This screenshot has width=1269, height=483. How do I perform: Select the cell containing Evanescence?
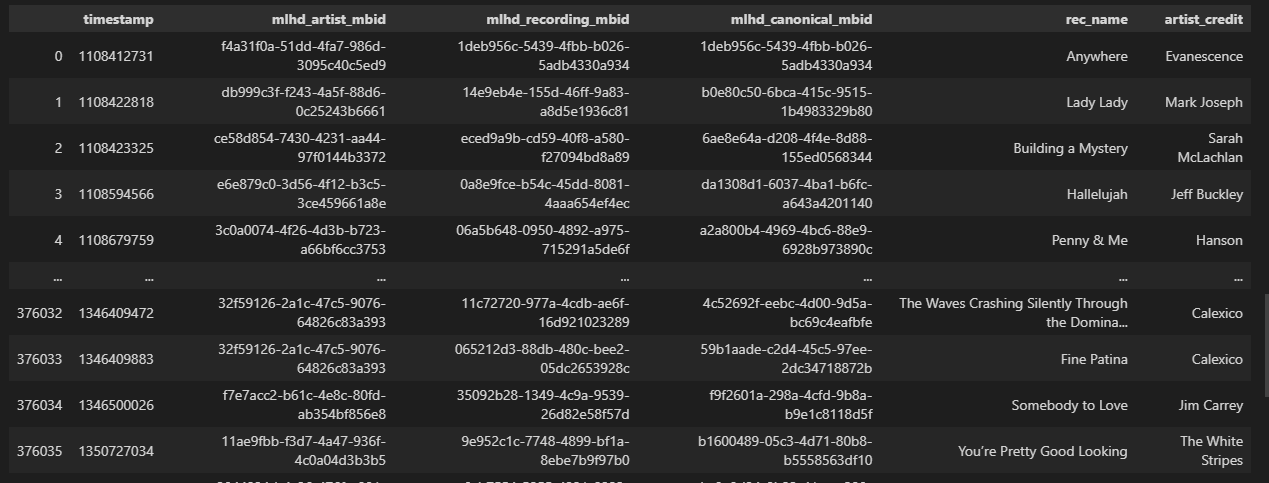[1204, 56]
